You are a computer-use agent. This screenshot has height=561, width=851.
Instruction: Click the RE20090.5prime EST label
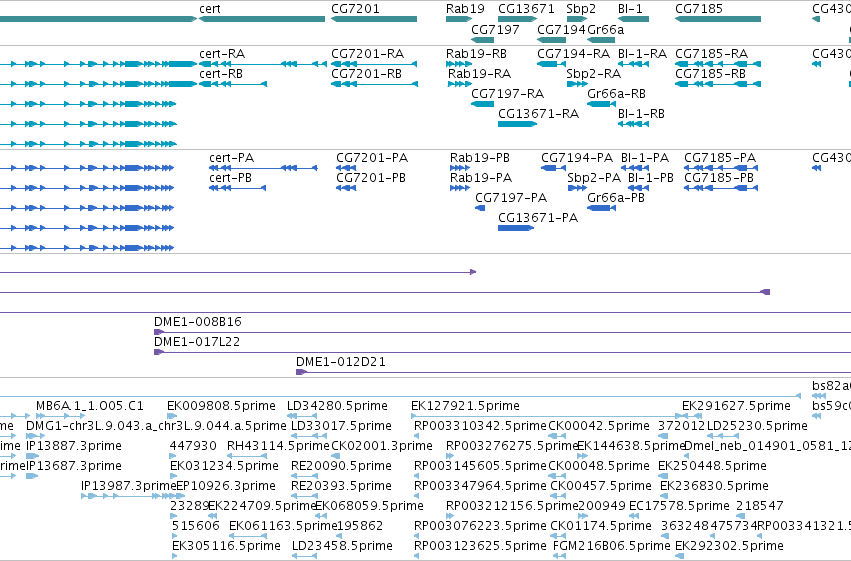341,466
